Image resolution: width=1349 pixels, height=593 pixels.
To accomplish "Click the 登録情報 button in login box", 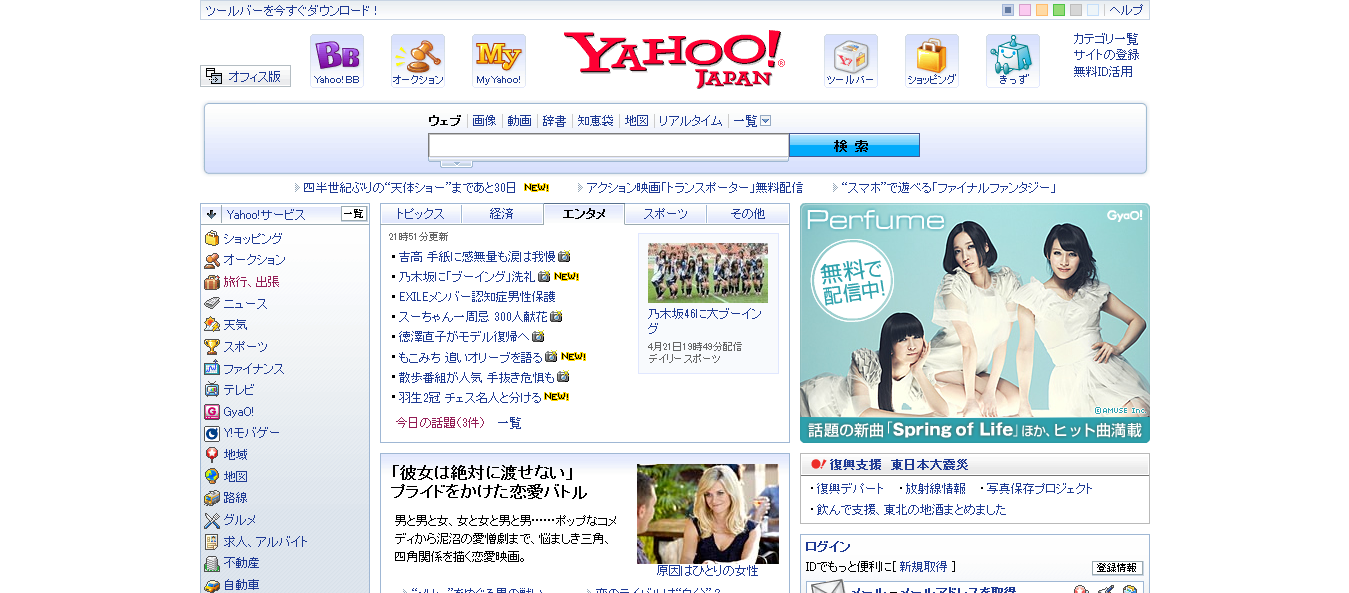I will 1117,568.
